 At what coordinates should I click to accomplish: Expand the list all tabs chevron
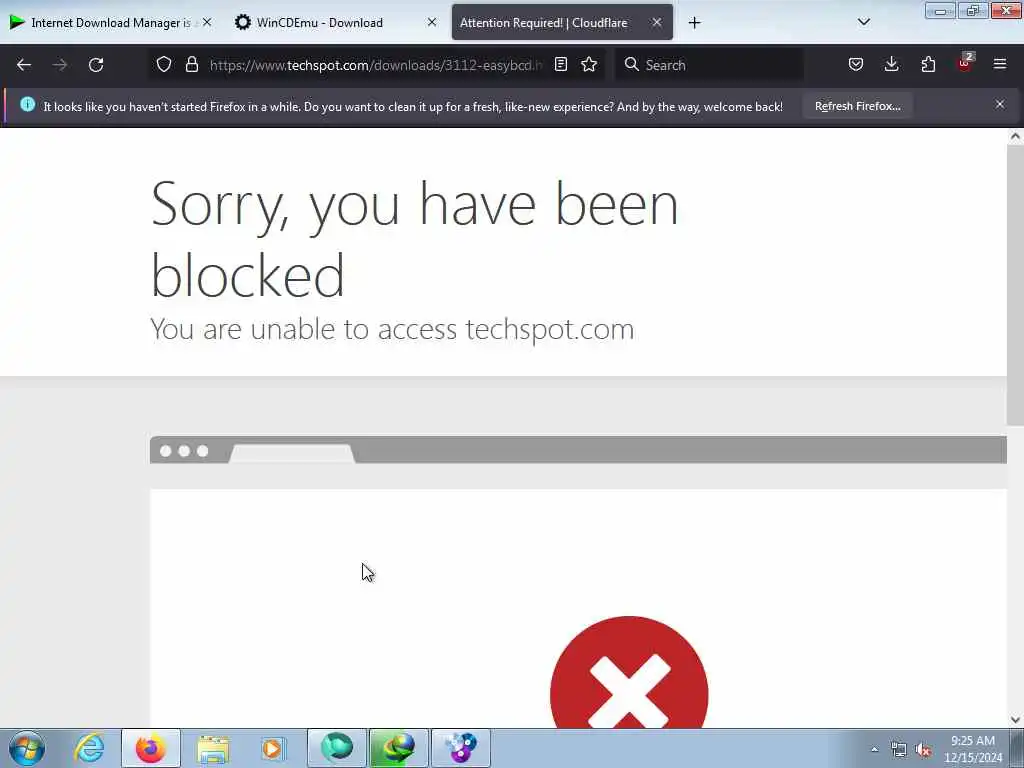coord(863,22)
